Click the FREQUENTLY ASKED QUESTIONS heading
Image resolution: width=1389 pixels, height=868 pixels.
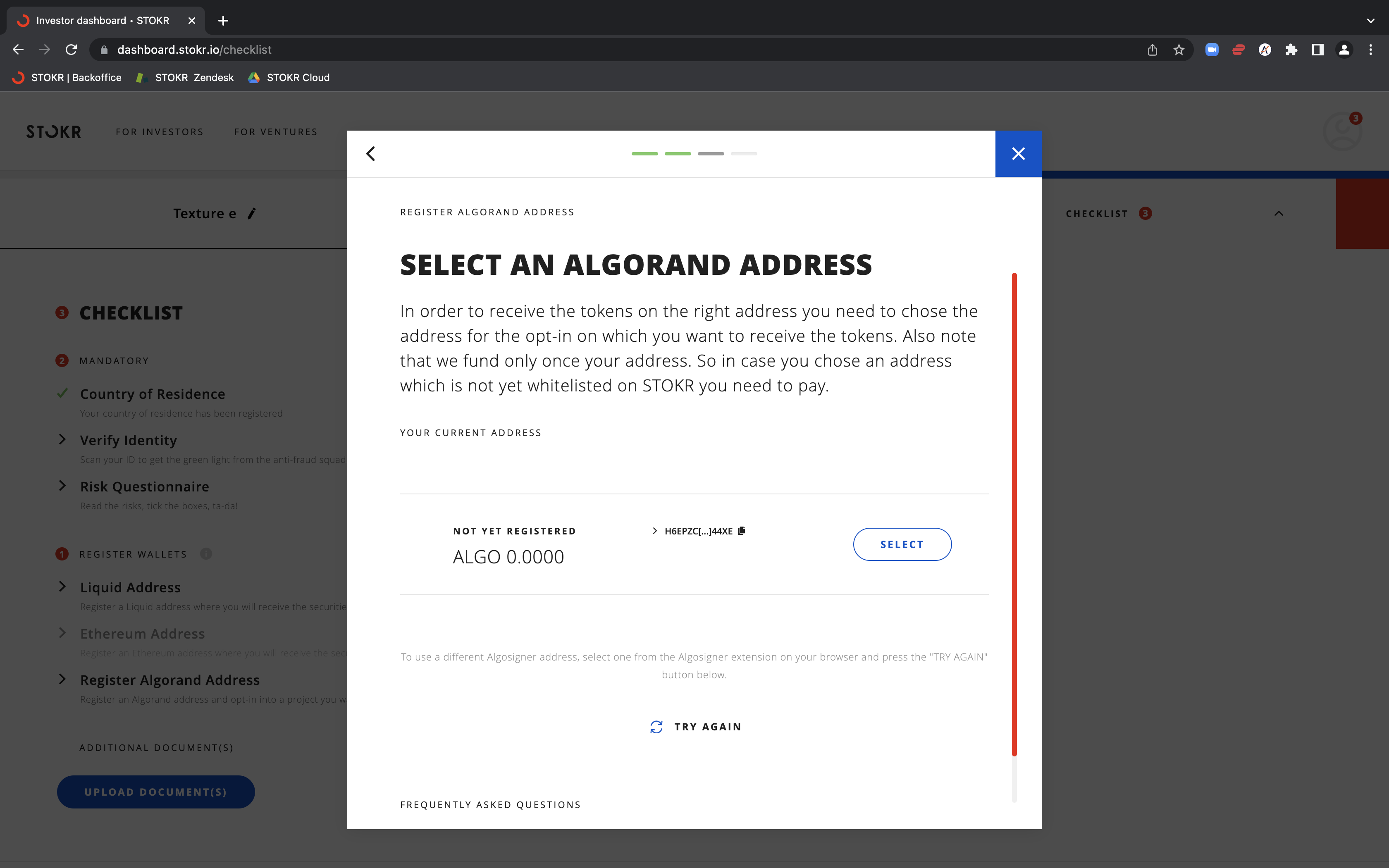[x=490, y=805]
